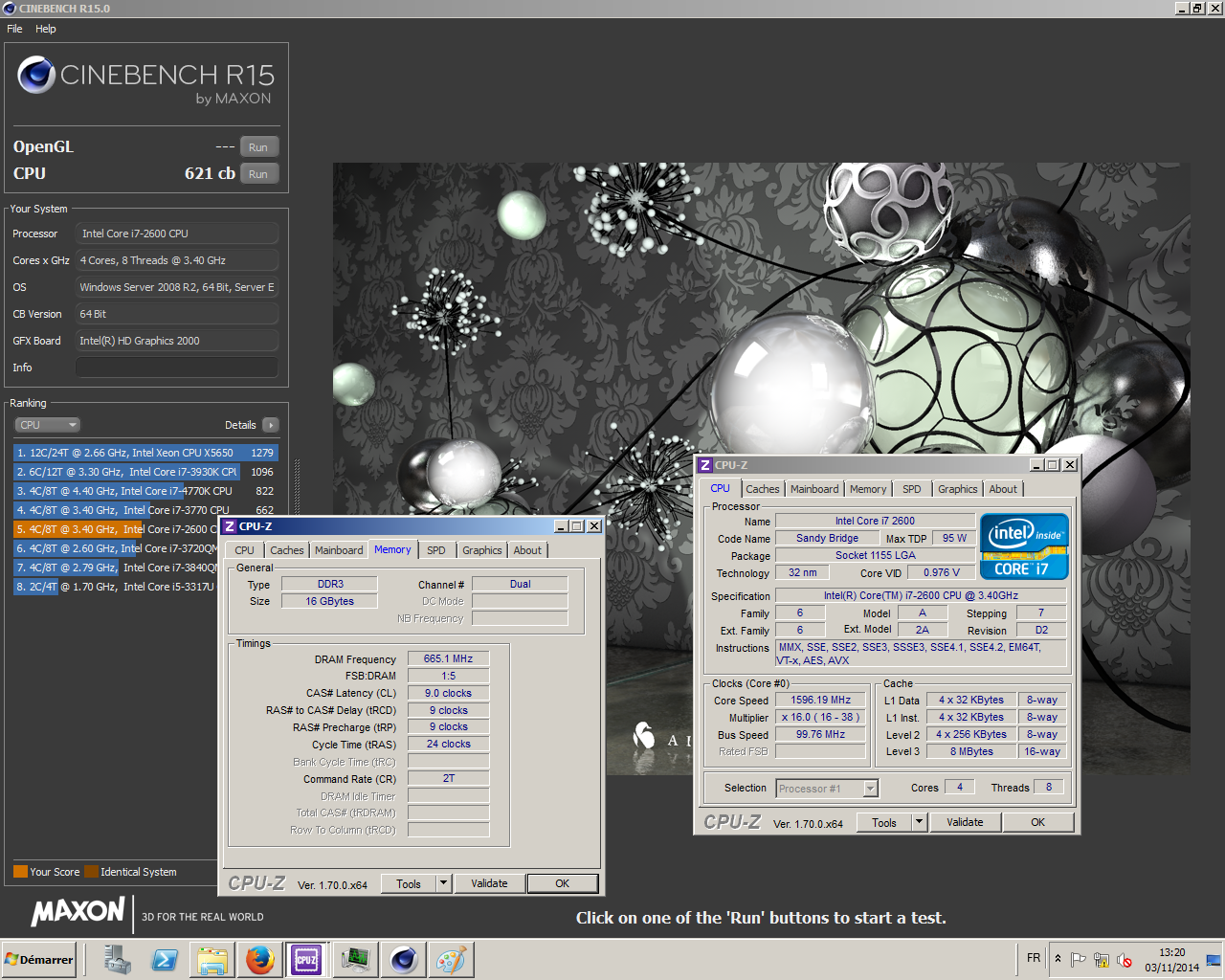Click Validate in Memory CPU-Z window
The width and height of the screenshot is (1225, 980).
pos(489,883)
